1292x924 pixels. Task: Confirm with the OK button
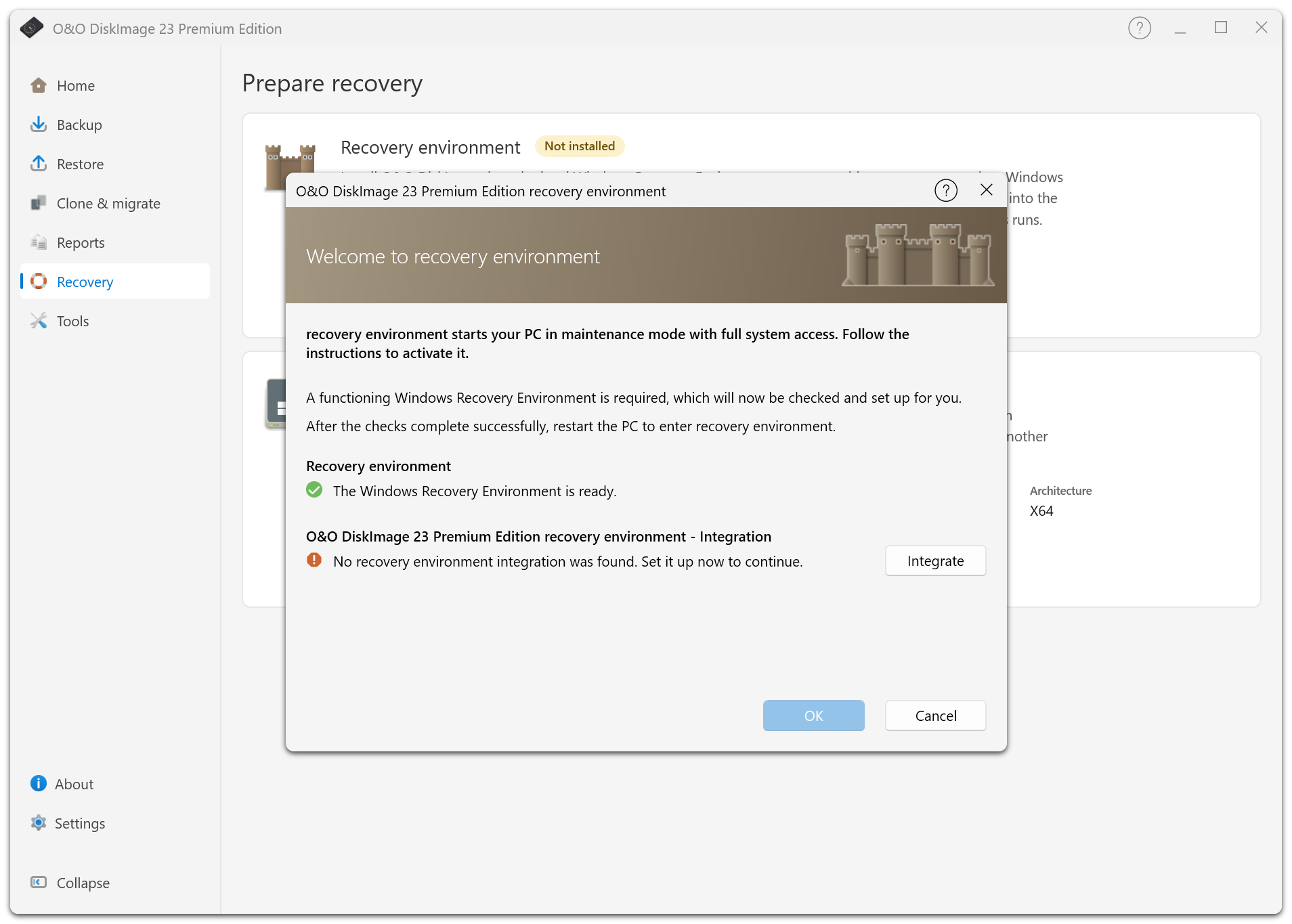point(813,716)
